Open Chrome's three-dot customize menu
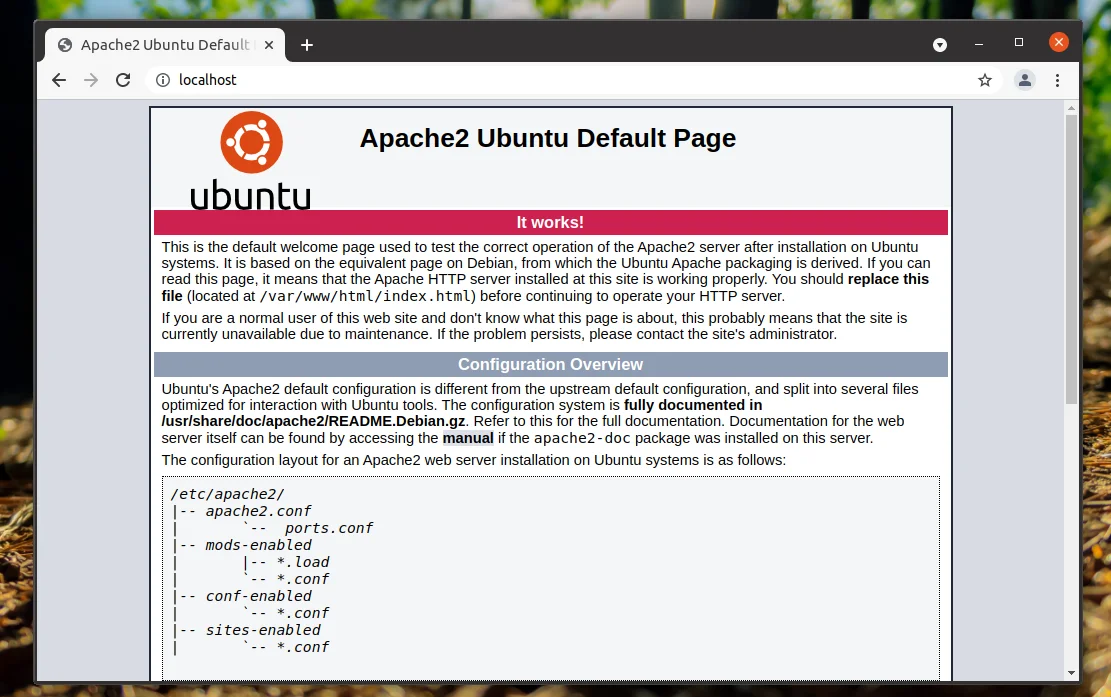1111x697 pixels. [1057, 80]
